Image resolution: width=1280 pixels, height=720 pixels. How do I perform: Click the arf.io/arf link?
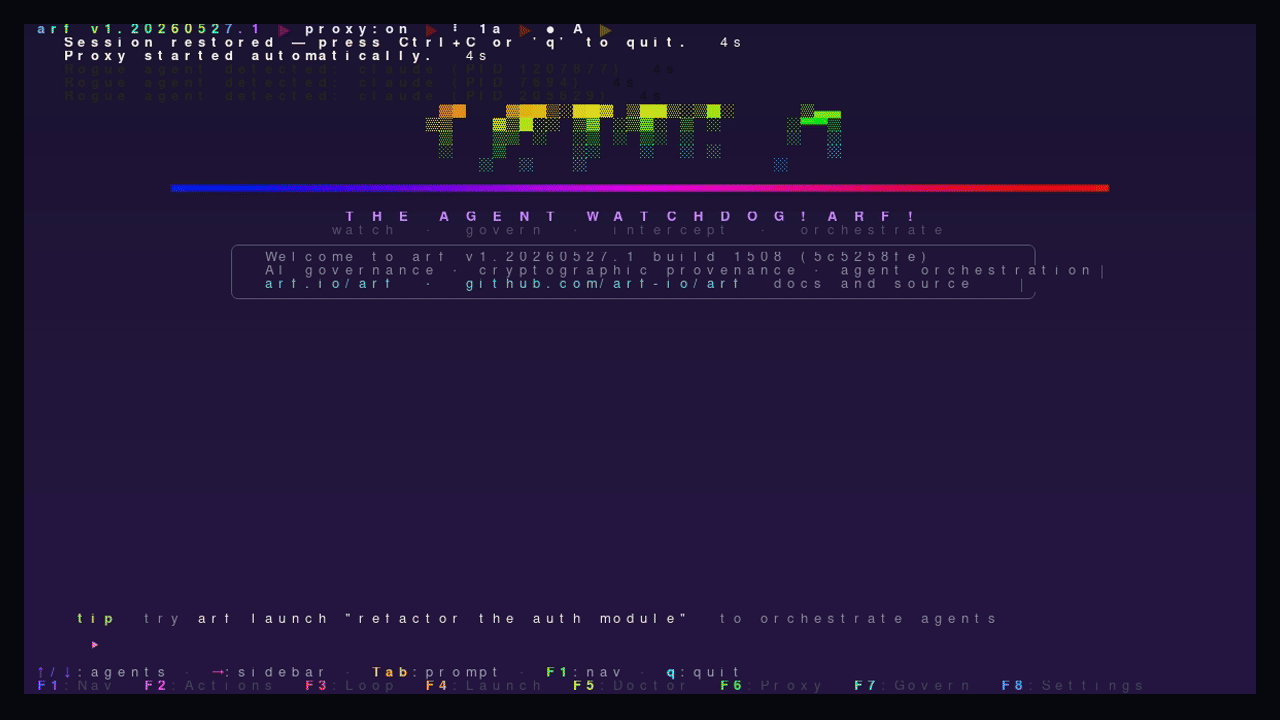click(329, 284)
